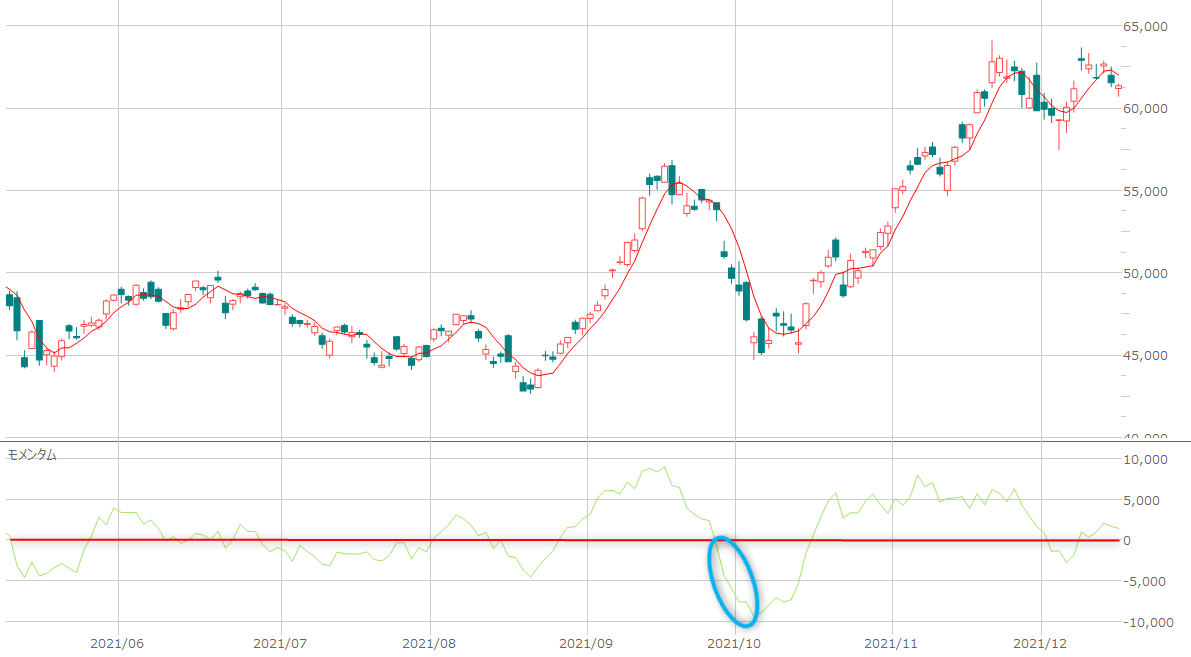
Task: Select the 2021/07 date label
Action: tap(281, 643)
